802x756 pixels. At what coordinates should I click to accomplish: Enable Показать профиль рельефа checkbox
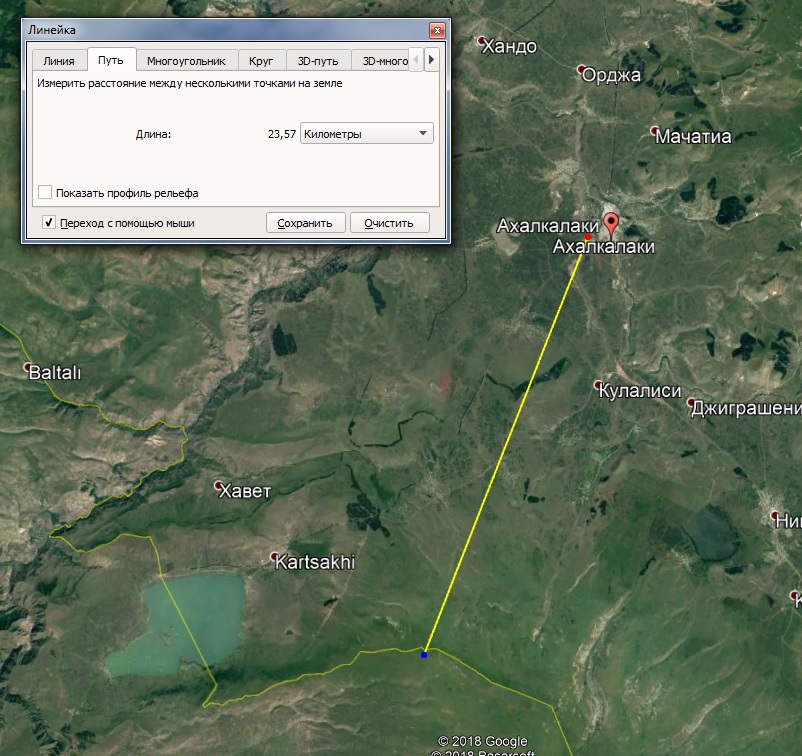click(x=45, y=192)
